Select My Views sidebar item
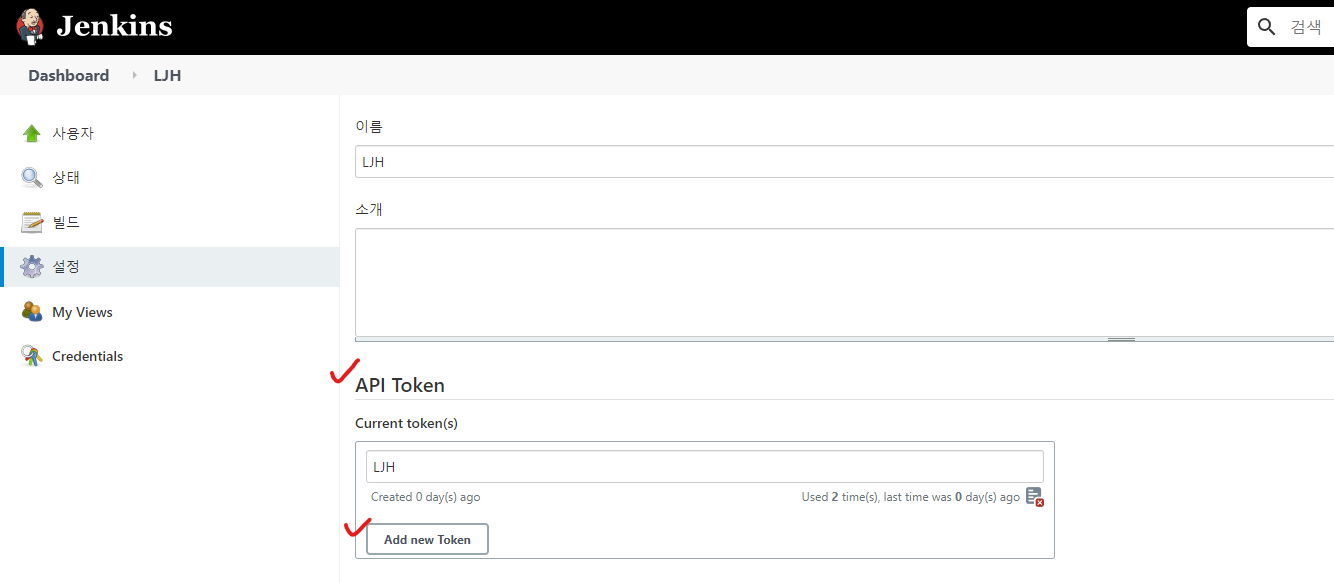The width and height of the screenshot is (1334, 583). [x=82, y=312]
